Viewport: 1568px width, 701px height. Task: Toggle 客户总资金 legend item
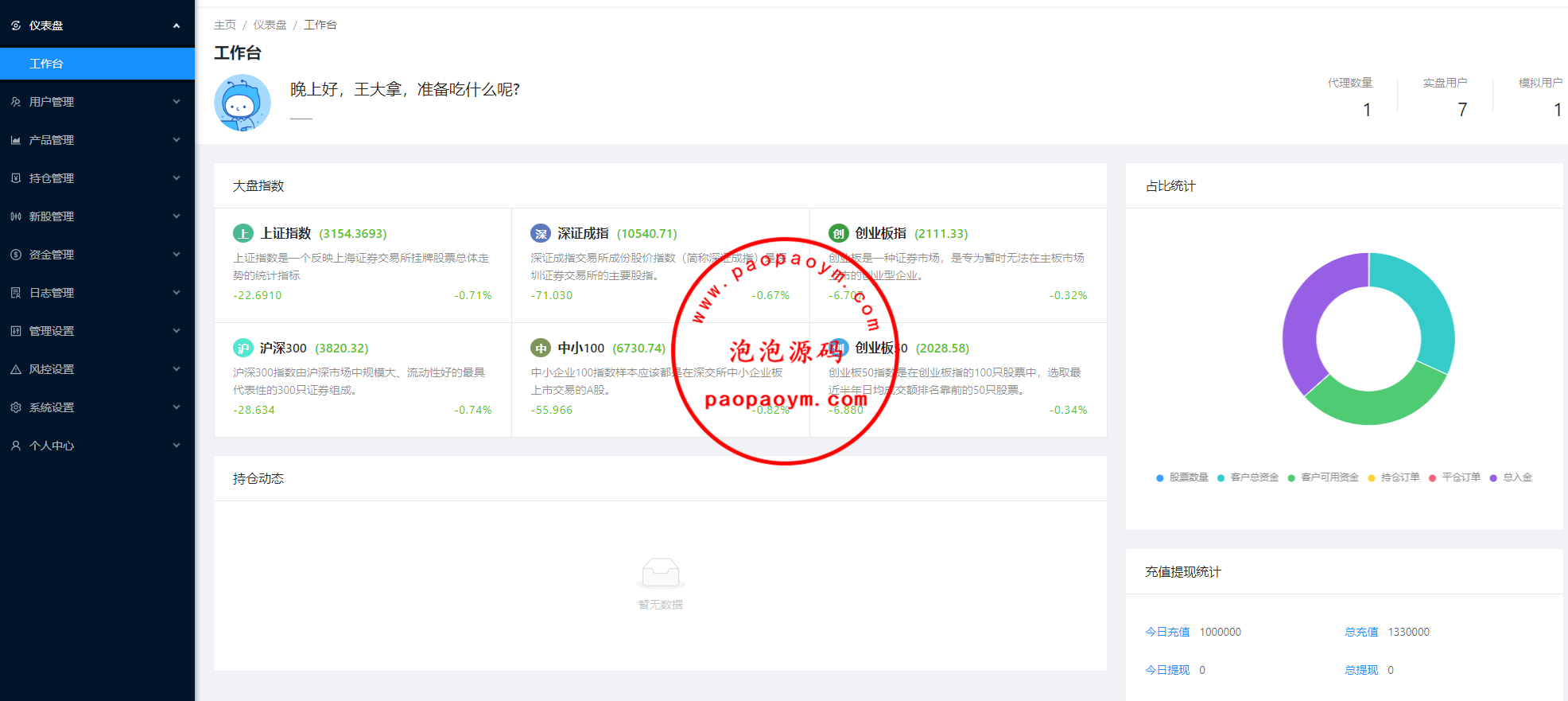pyautogui.click(x=1248, y=477)
